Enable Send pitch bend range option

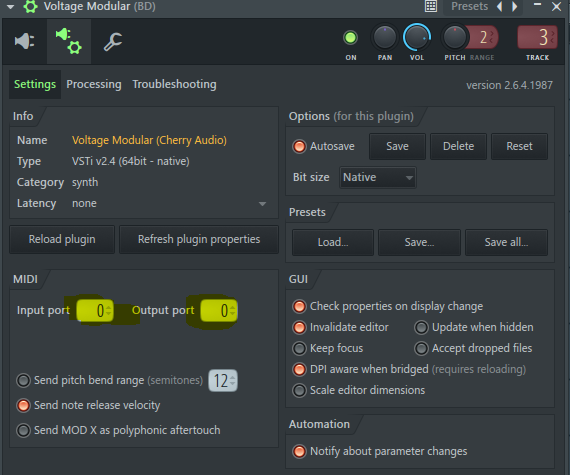(23, 381)
